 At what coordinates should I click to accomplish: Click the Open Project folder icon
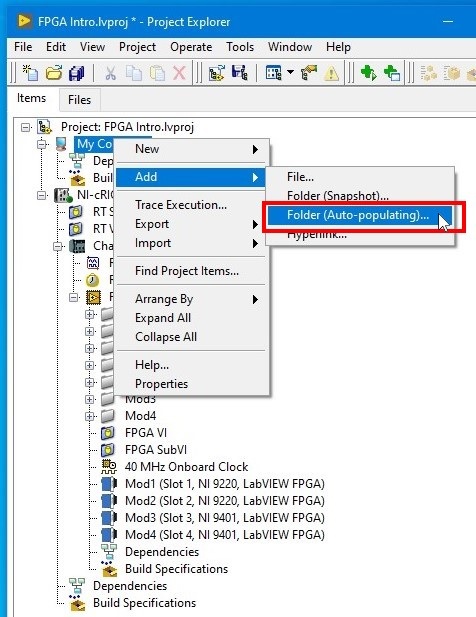54,73
